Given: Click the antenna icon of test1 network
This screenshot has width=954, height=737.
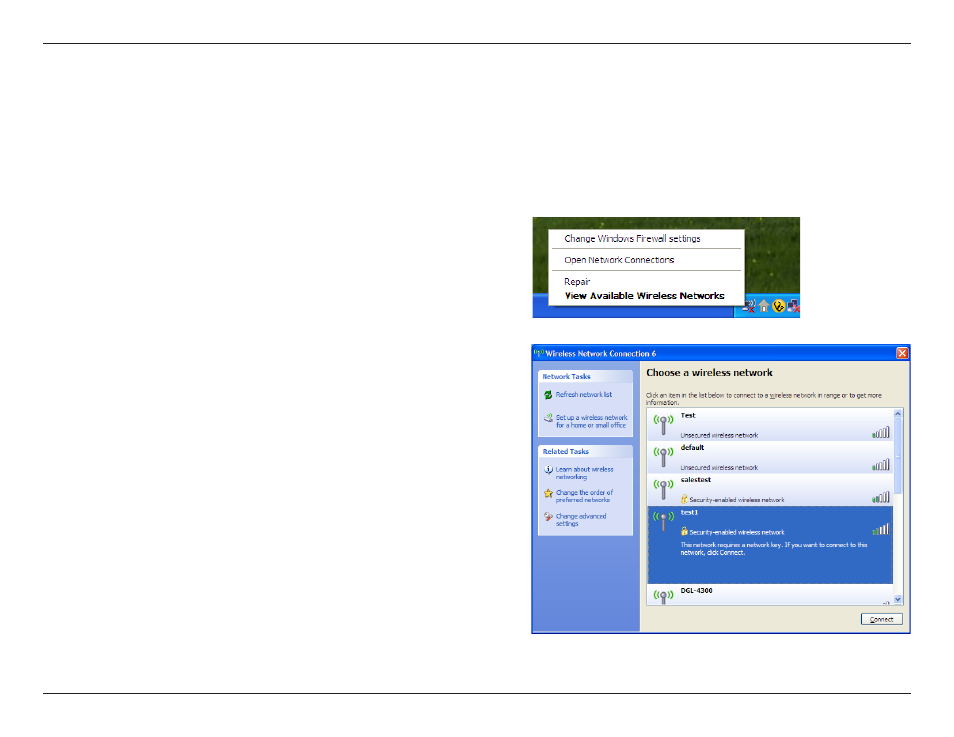Looking at the screenshot, I should pos(663,522).
